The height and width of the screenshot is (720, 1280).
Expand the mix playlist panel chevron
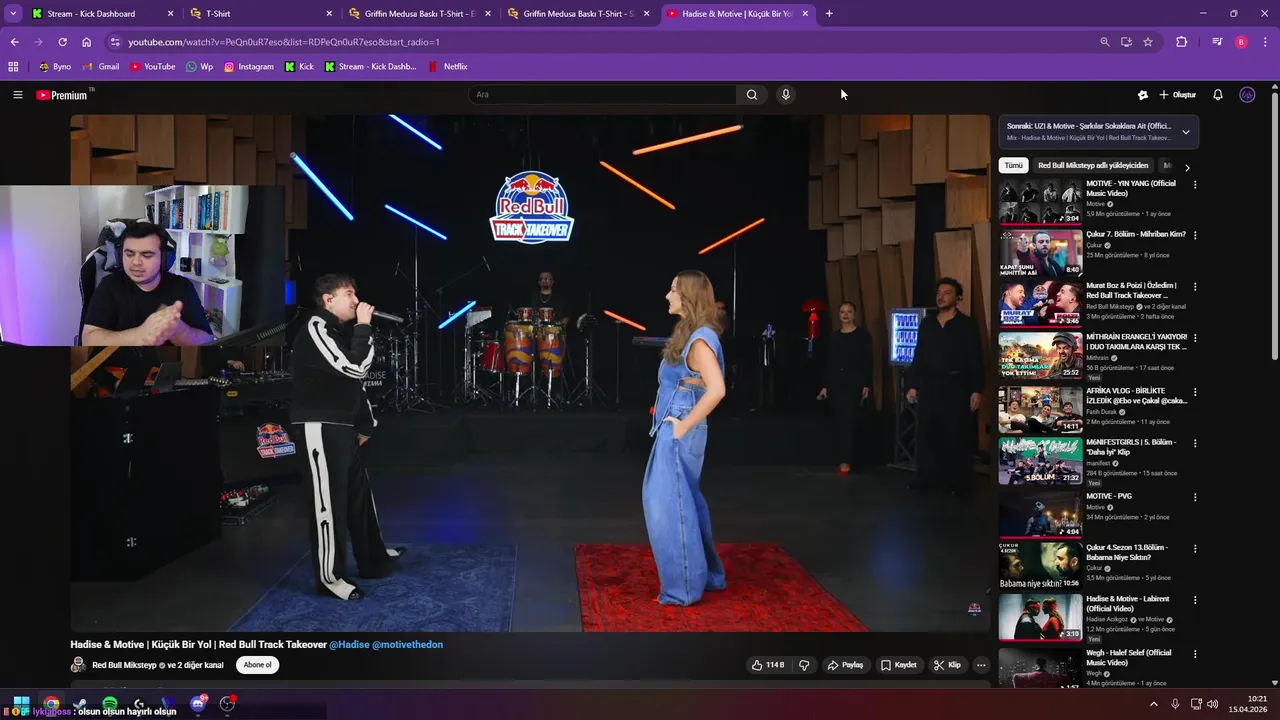click(x=1186, y=132)
